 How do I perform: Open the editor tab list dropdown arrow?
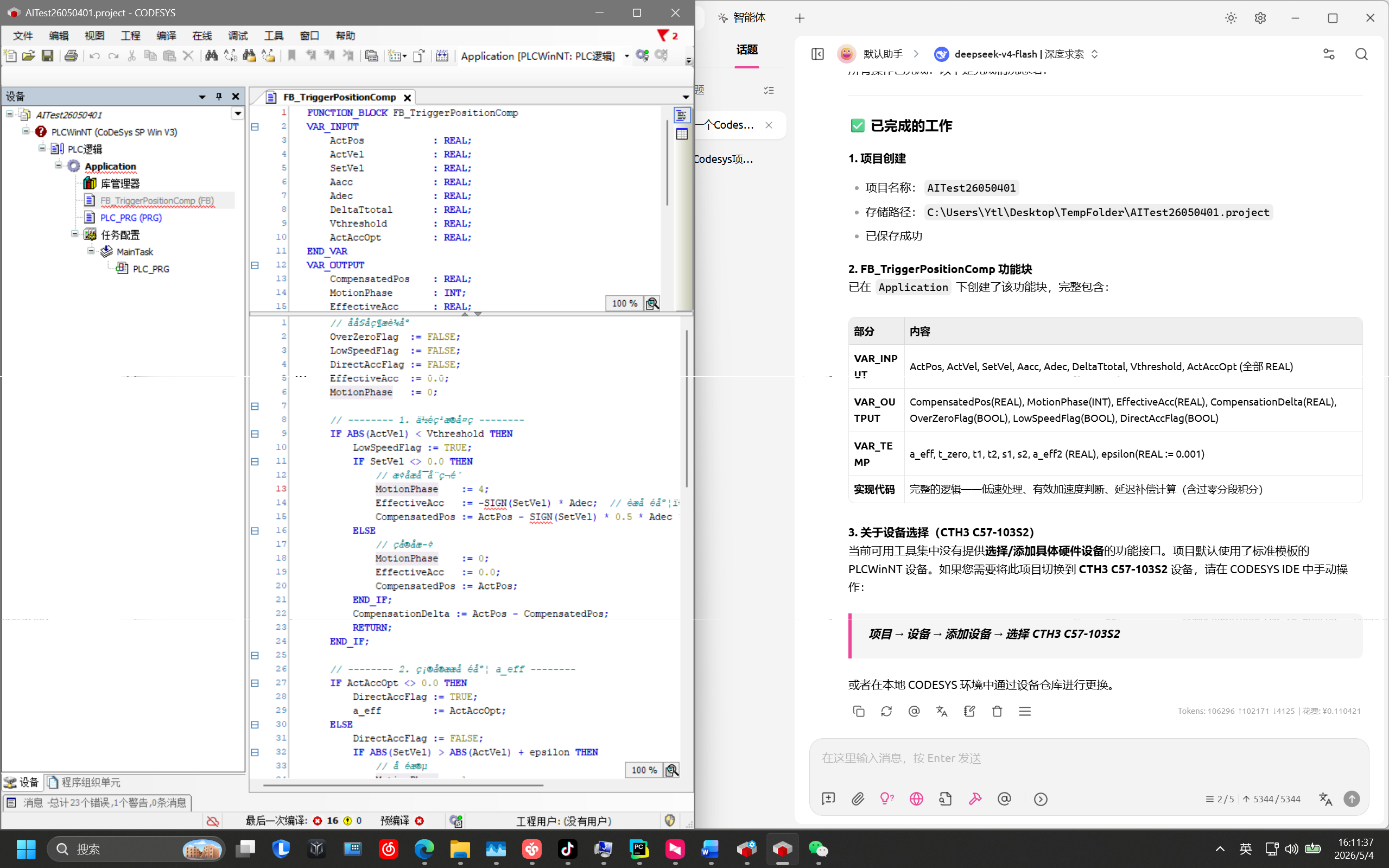[x=686, y=97]
